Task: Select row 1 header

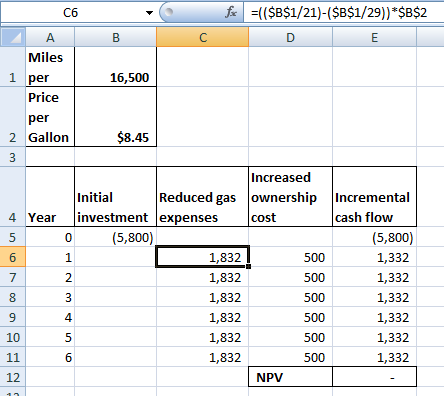Action: [13, 67]
